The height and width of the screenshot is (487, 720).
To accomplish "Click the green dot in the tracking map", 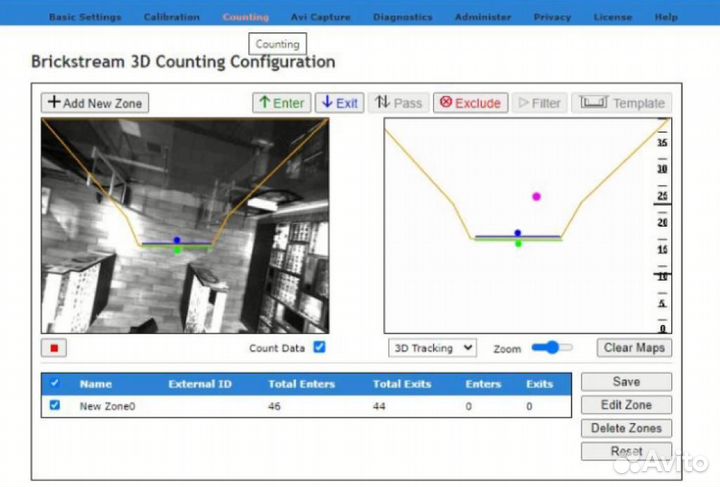I will (x=518, y=244).
